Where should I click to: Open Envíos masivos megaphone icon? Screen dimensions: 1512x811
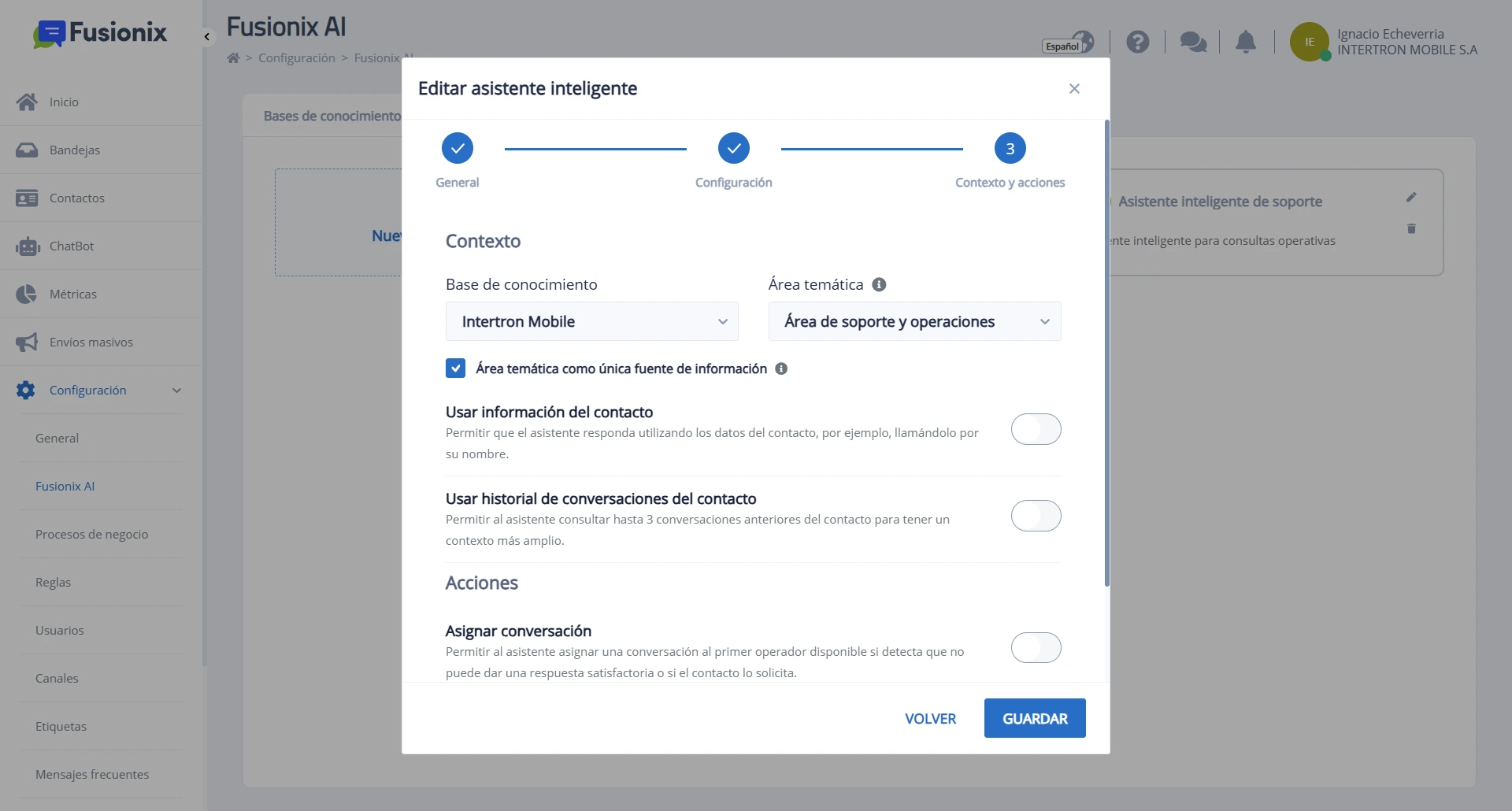pos(27,342)
